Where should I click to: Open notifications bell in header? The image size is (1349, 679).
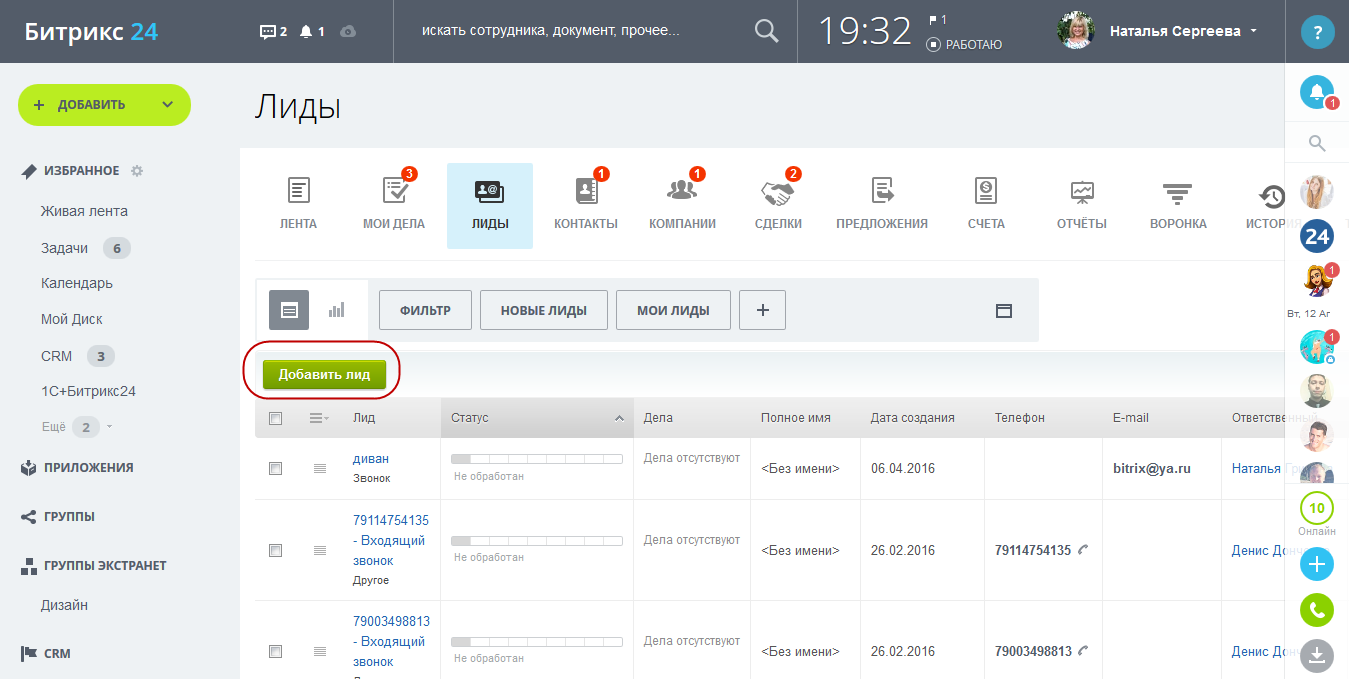(311, 32)
